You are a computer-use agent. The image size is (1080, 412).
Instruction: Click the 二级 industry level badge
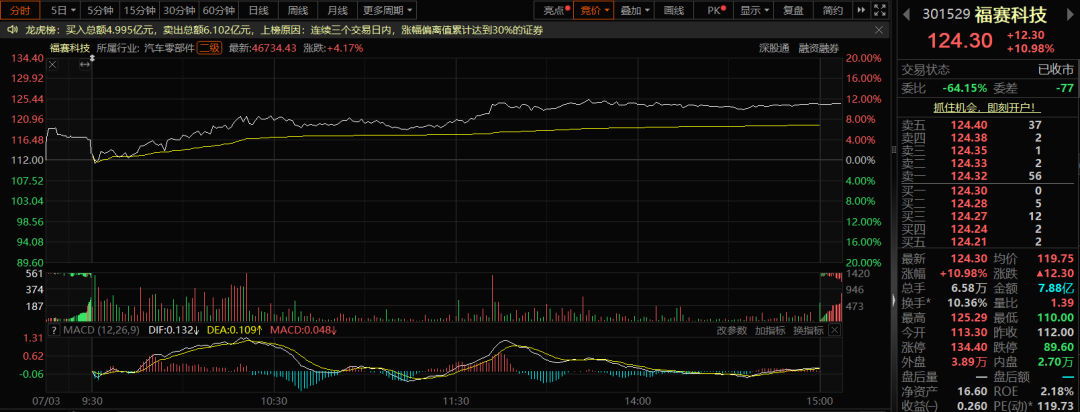pos(209,48)
